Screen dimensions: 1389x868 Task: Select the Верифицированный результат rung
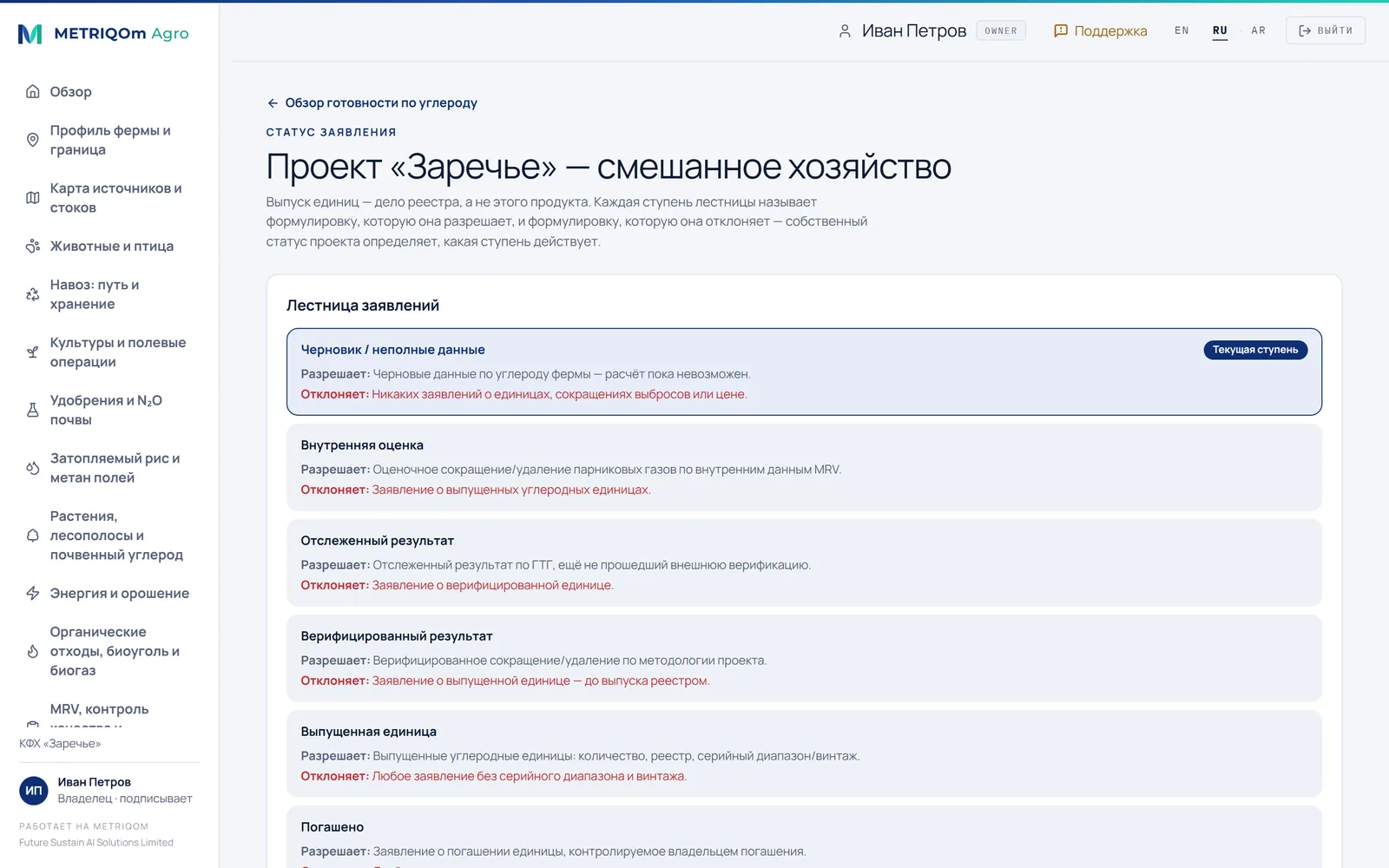point(804,658)
